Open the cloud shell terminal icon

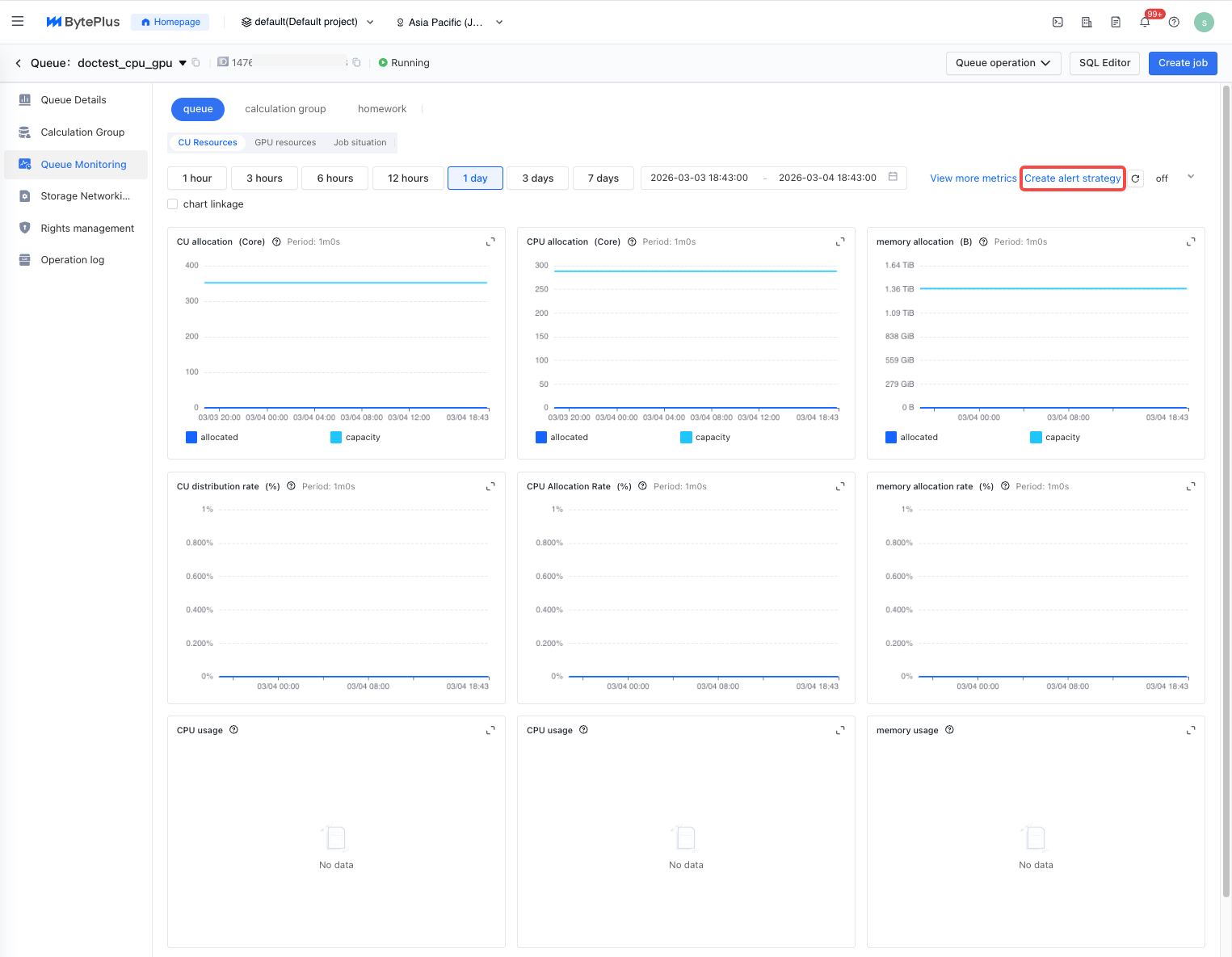pos(1058,23)
